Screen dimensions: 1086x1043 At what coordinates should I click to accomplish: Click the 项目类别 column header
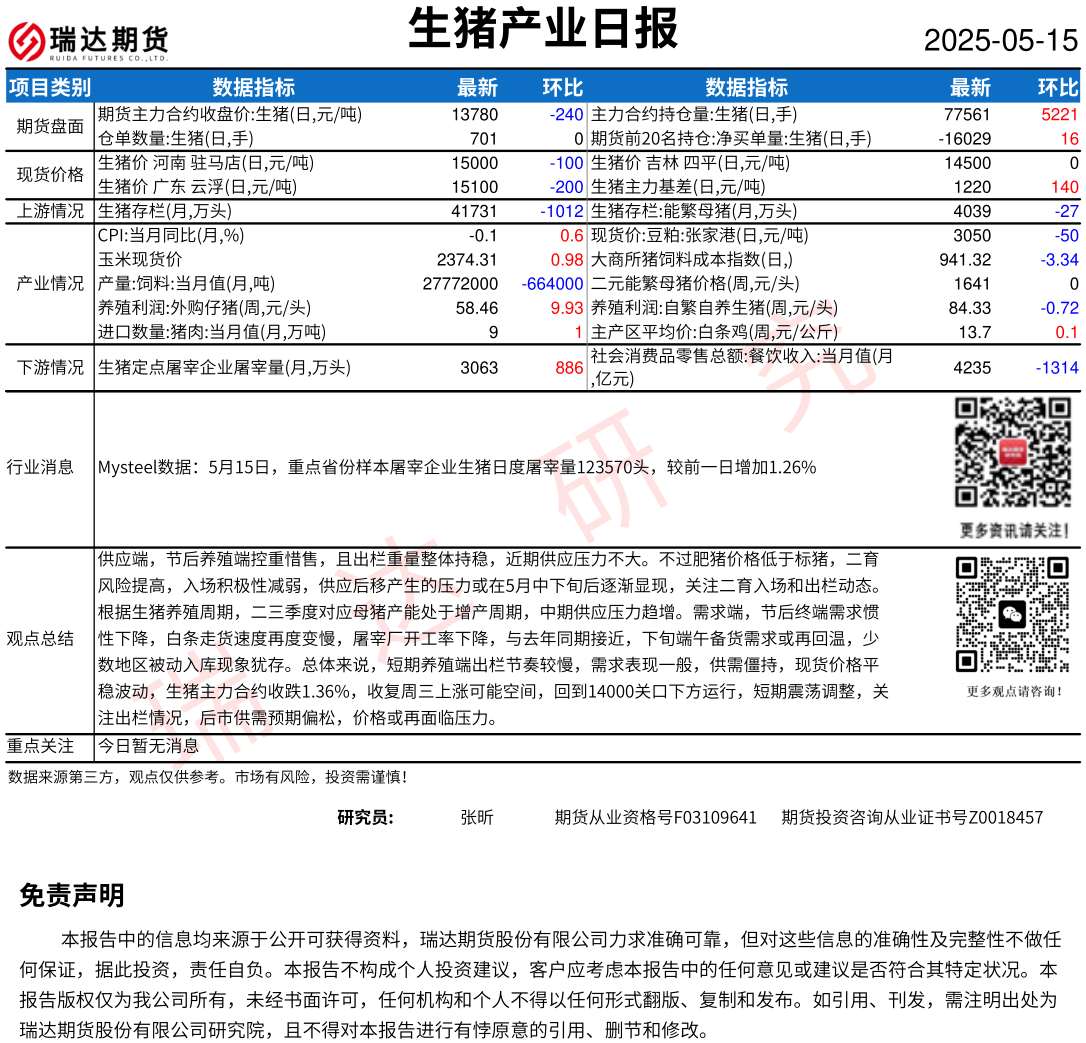pos(50,87)
